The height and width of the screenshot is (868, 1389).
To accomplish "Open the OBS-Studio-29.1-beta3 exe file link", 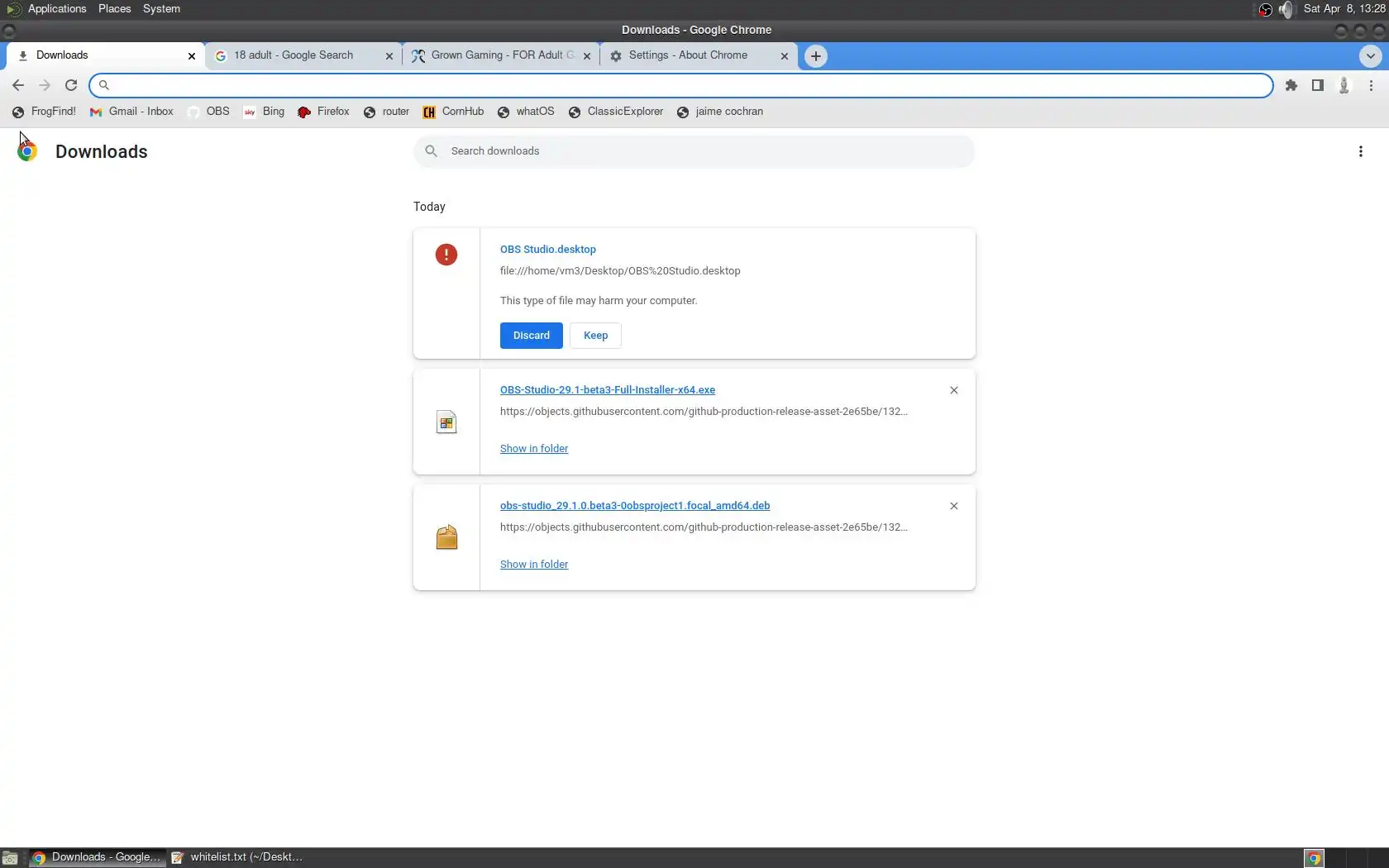I will click(x=608, y=390).
